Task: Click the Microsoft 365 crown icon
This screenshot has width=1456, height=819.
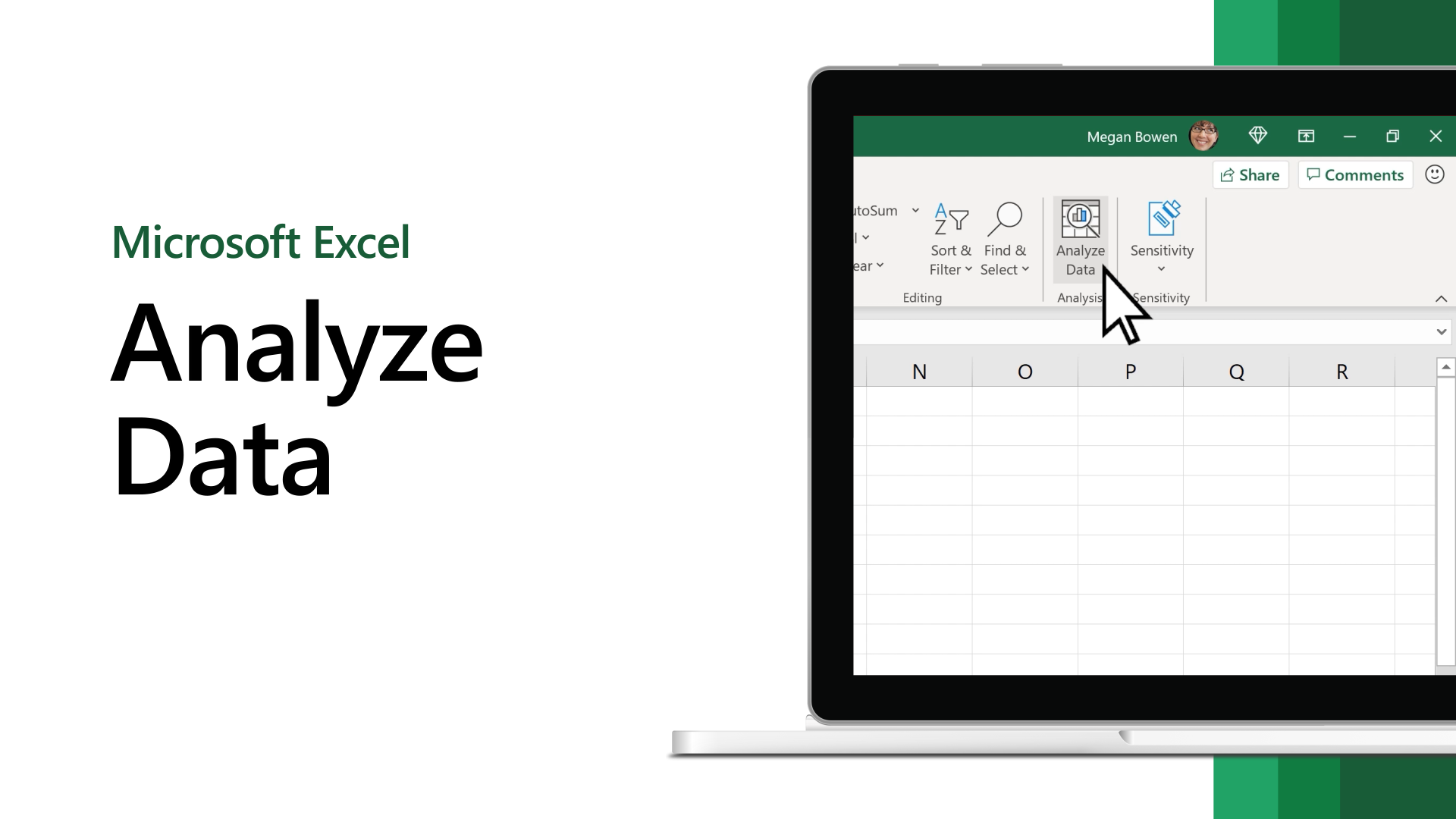Action: 1258,135
